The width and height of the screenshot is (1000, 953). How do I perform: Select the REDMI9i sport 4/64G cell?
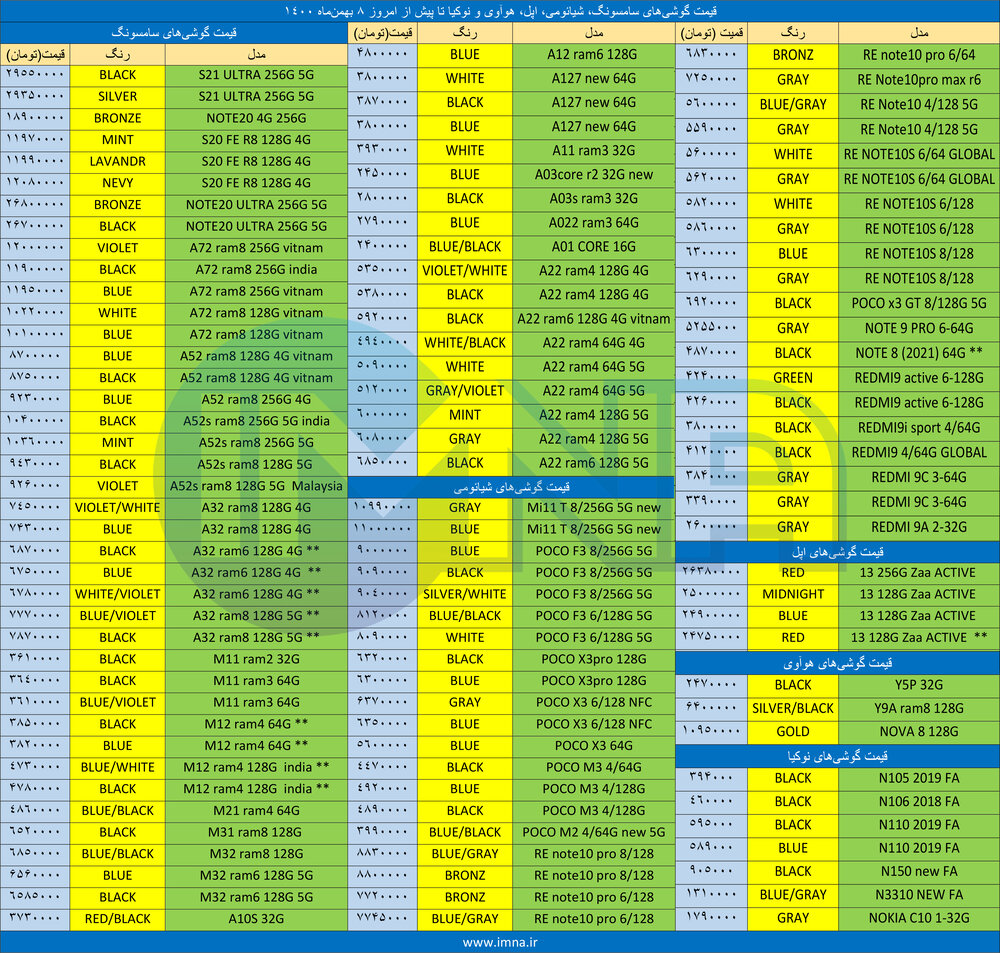(x=919, y=427)
